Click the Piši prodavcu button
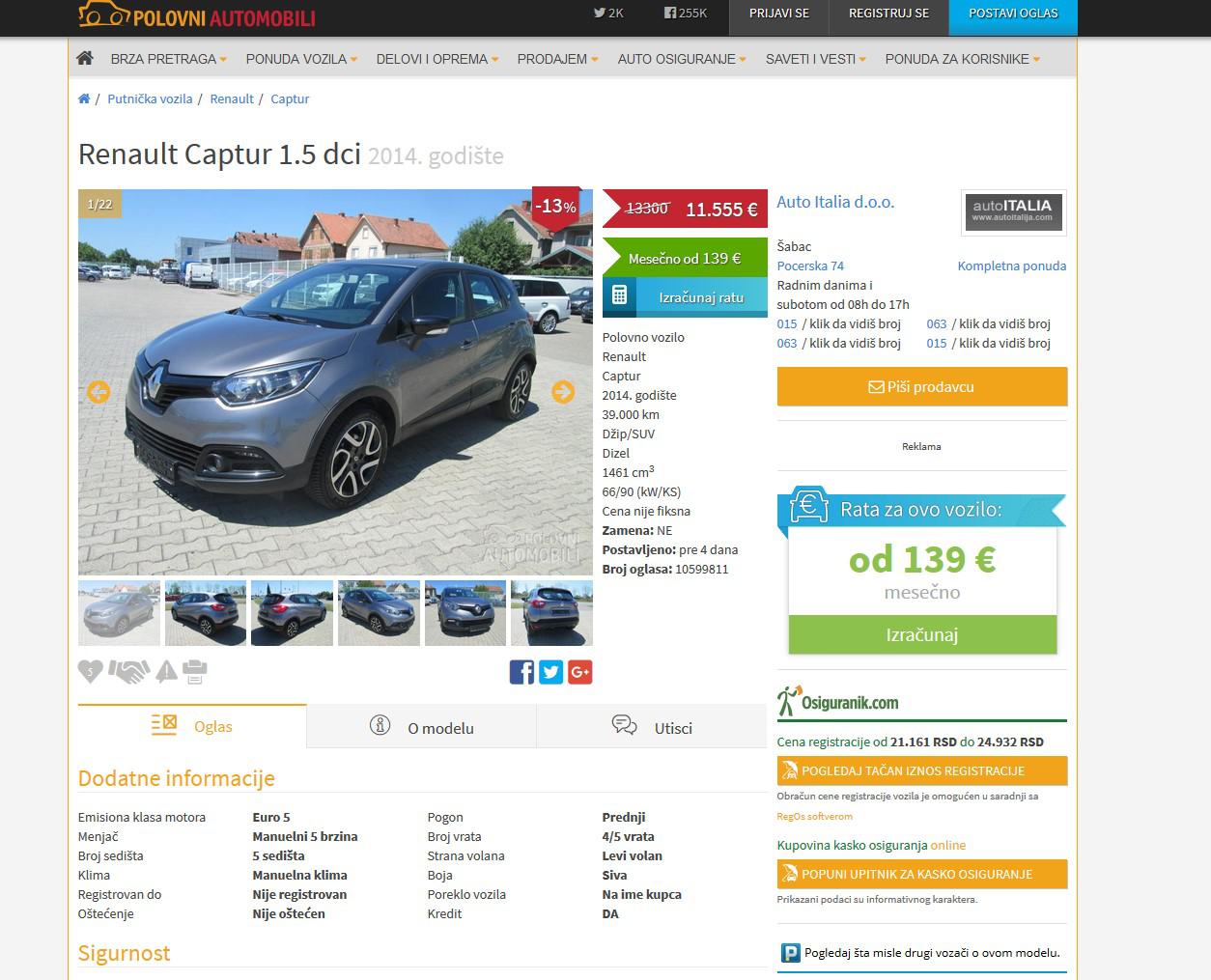The width and height of the screenshot is (1211, 980). [922, 386]
